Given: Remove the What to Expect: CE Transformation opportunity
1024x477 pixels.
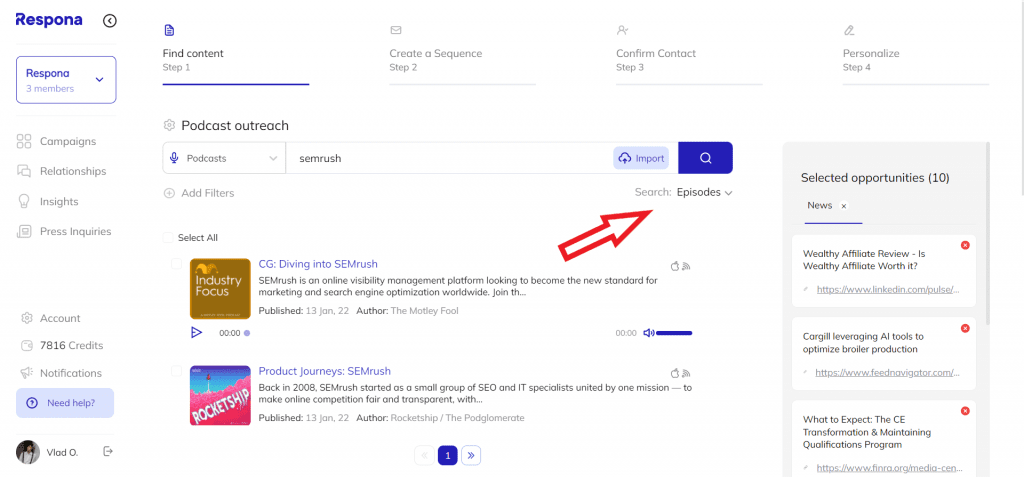Looking at the screenshot, I should [965, 411].
